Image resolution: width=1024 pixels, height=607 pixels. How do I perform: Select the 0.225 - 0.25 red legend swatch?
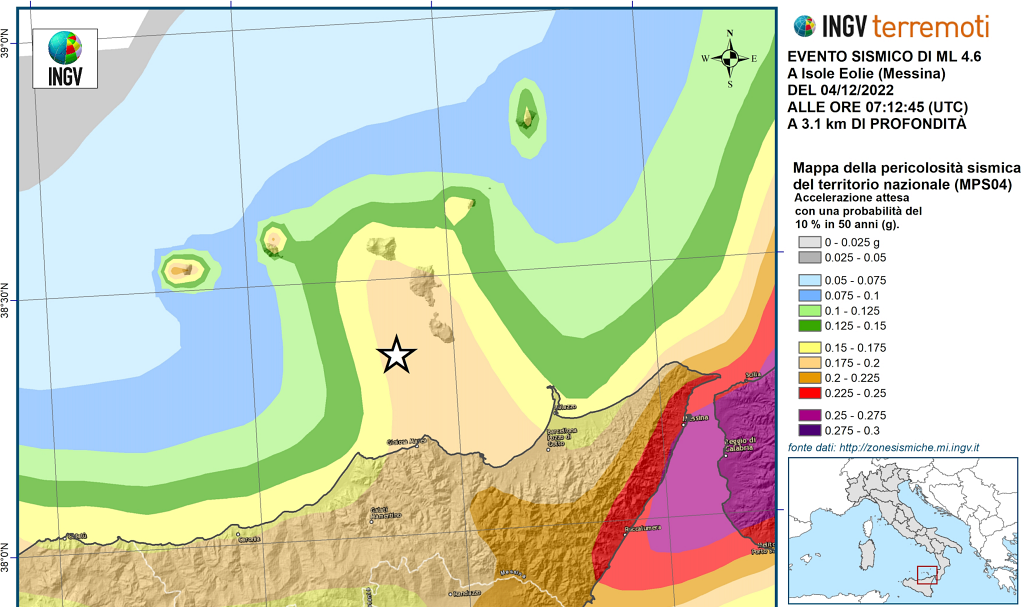click(x=807, y=392)
